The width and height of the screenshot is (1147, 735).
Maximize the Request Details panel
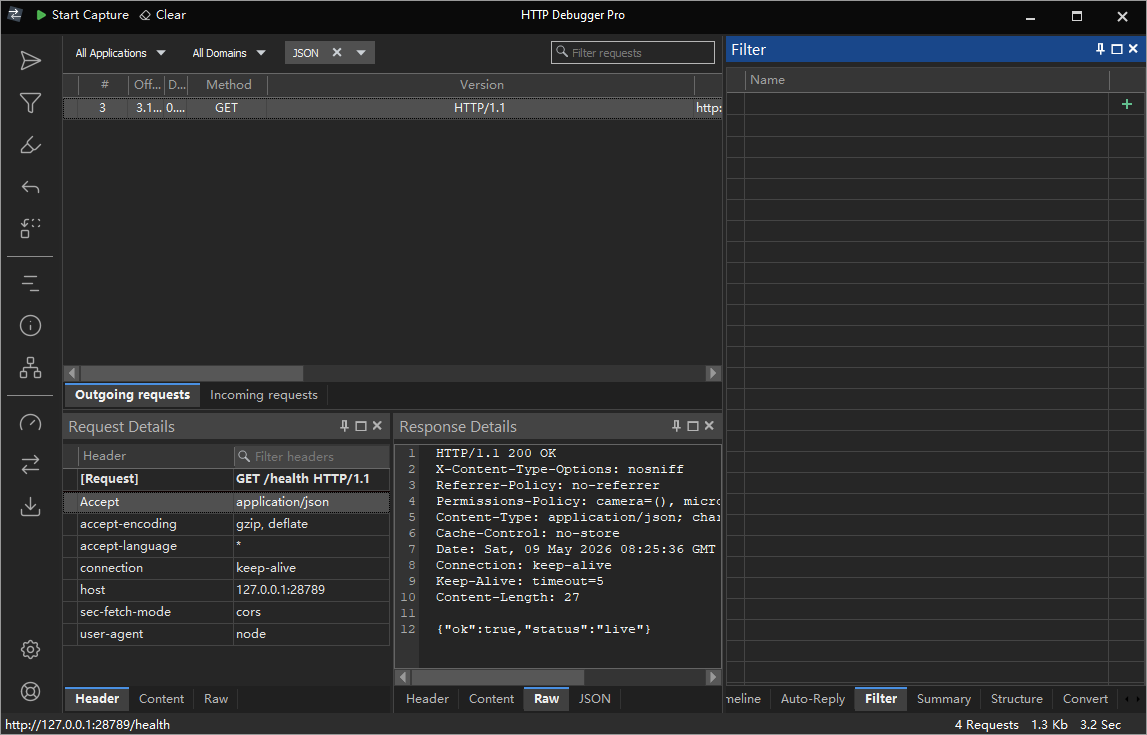click(x=361, y=426)
